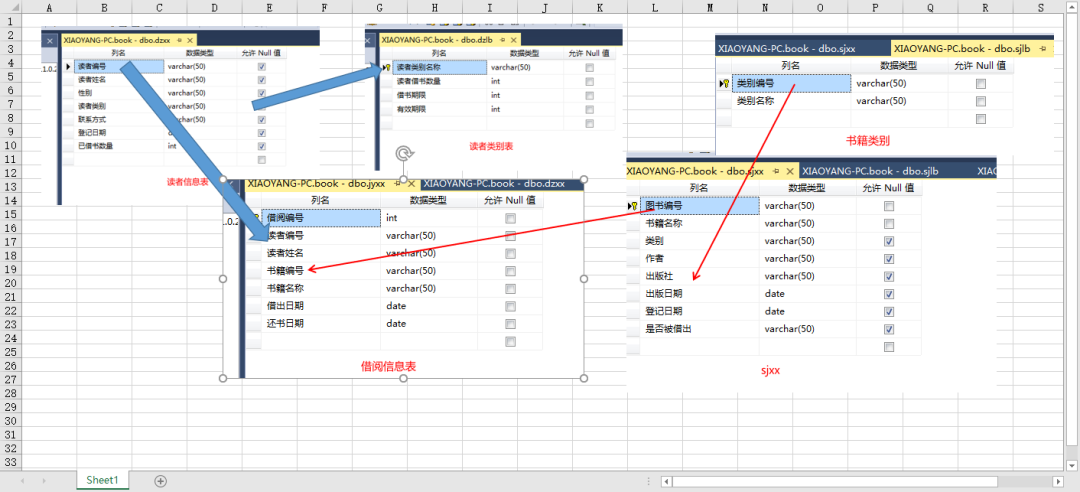Click the 数据类型 header in dbo.jyxx table
1080x492 pixels.
tap(428, 201)
